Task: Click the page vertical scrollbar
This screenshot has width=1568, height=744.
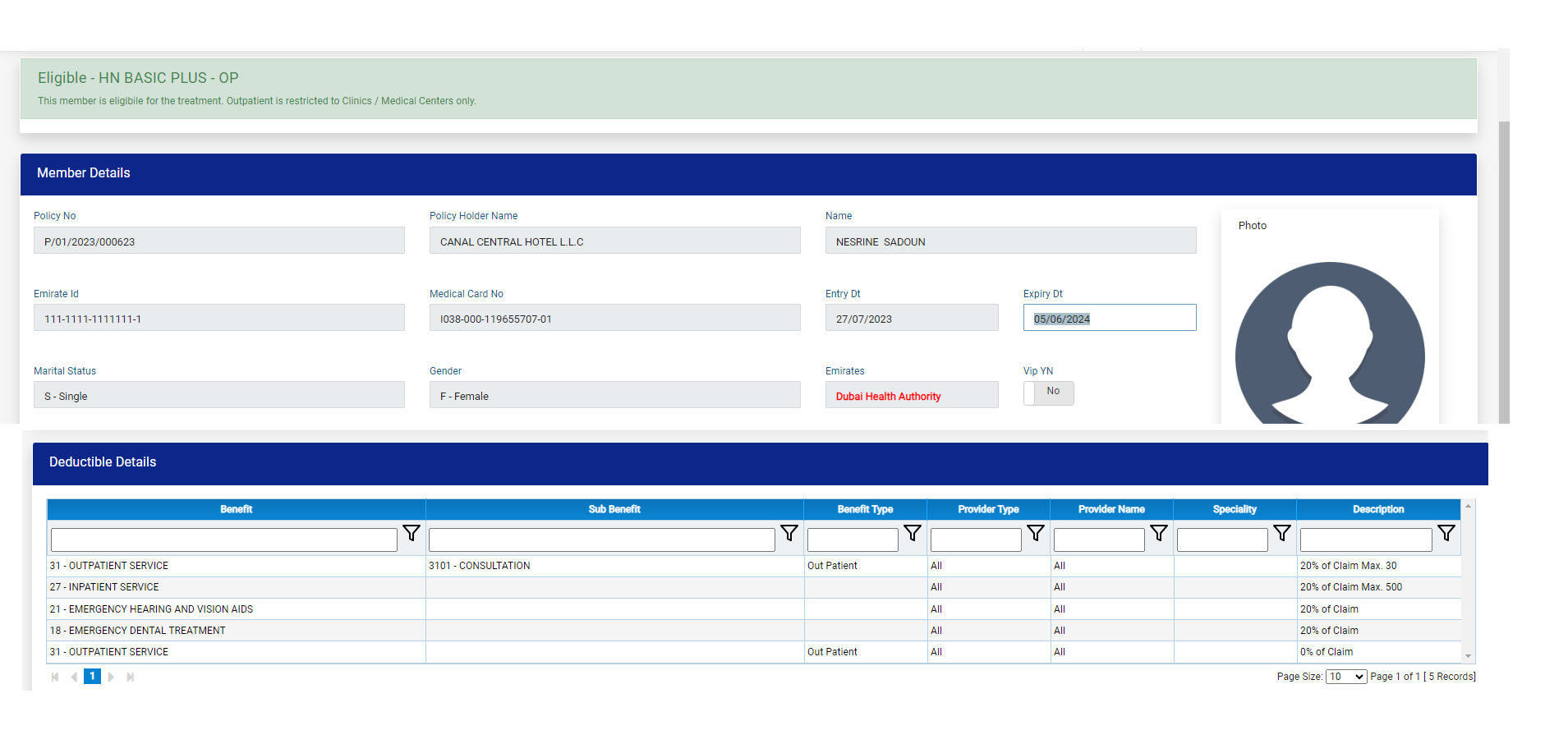Action: point(1503,271)
